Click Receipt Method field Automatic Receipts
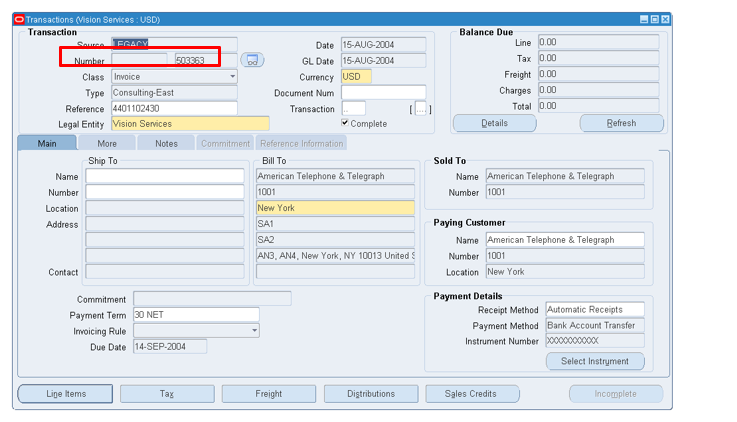 point(595,309)
